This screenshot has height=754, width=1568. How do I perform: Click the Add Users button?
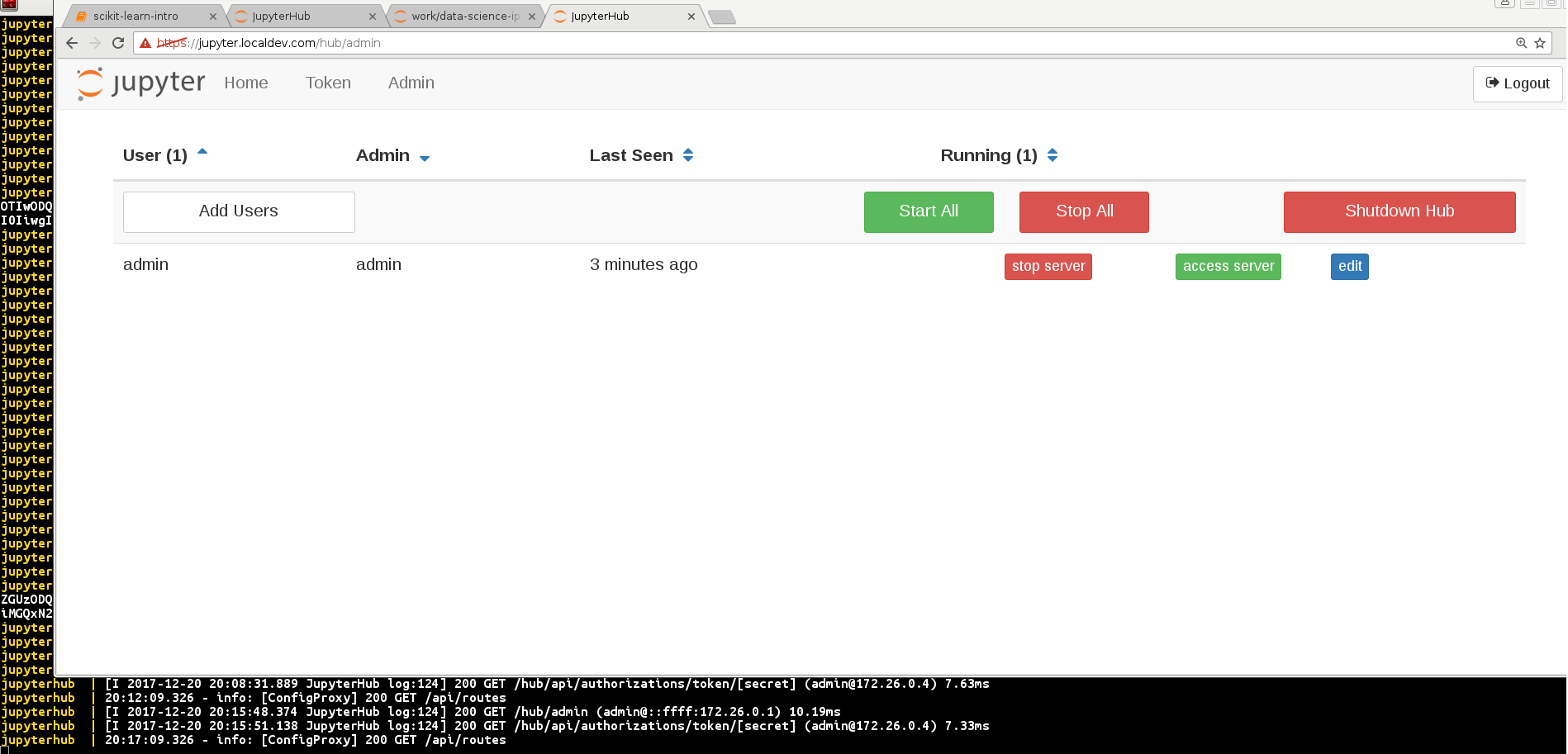pyautogui.click(x=239, y=211)
